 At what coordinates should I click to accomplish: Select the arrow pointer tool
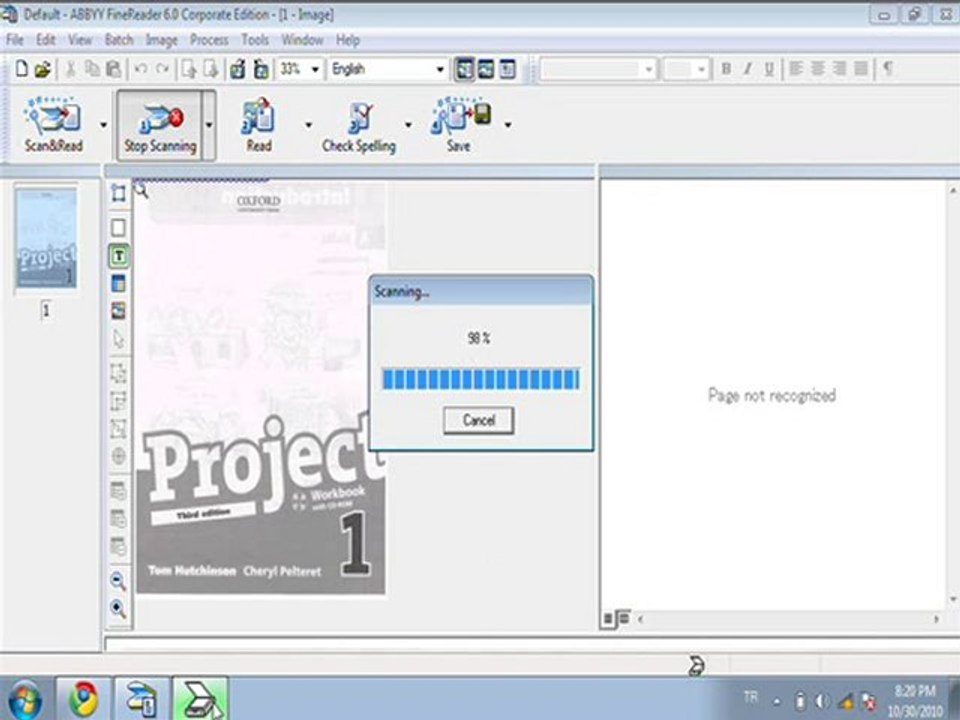click(x=119, y=339)
